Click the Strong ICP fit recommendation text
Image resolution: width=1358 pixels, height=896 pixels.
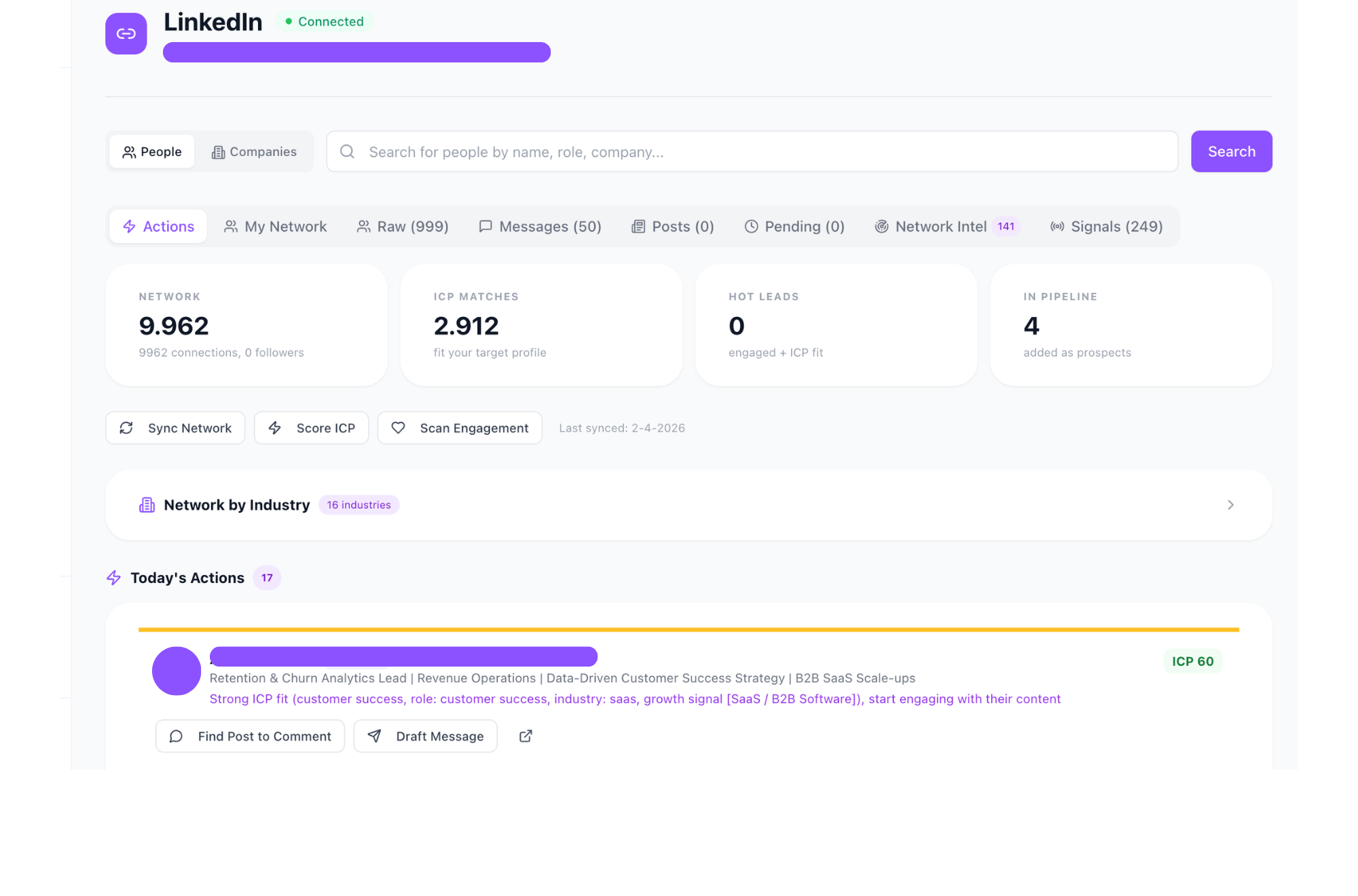(x=635, y=698)
